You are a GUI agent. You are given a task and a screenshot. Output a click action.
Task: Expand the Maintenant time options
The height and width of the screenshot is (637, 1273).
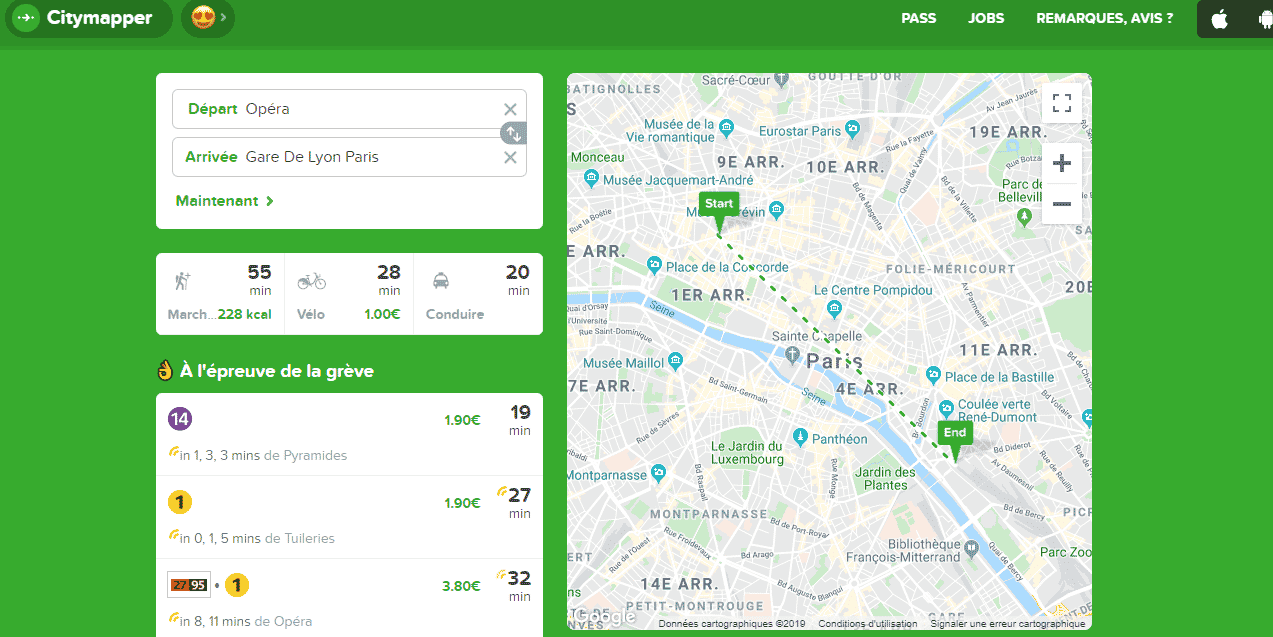click(225, 201)
